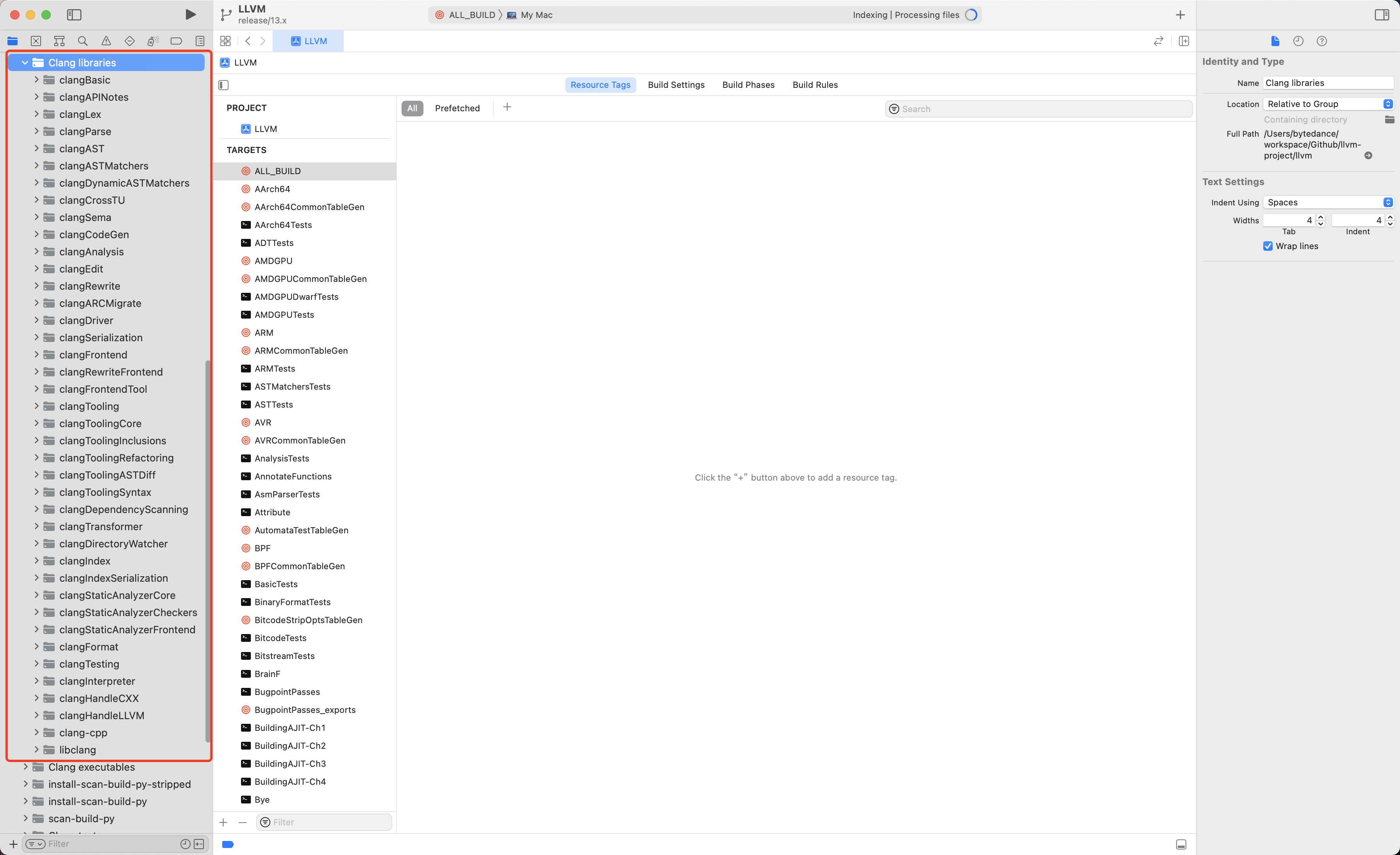
Task: Hide the project and targets list
Action: click(223, 85)
